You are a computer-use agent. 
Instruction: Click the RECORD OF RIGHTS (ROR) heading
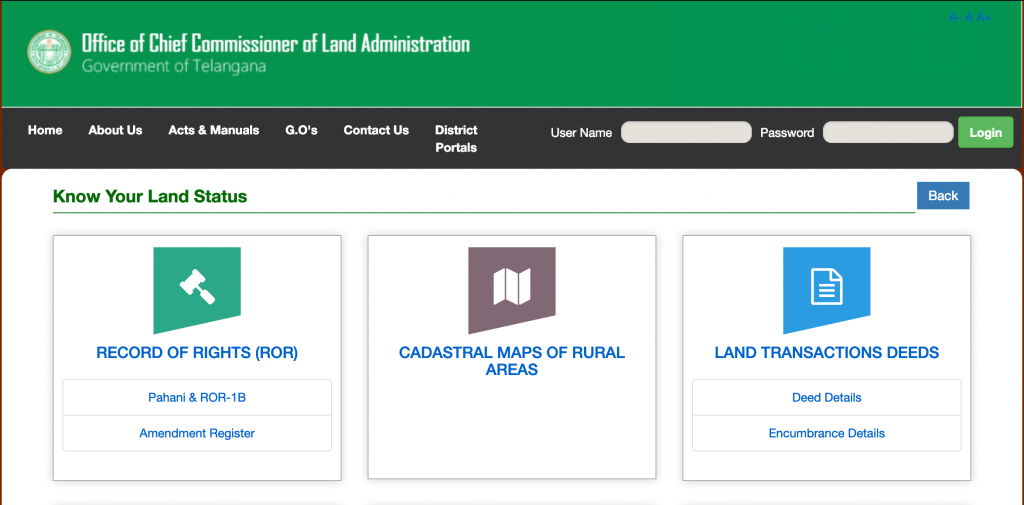[197, 353]
